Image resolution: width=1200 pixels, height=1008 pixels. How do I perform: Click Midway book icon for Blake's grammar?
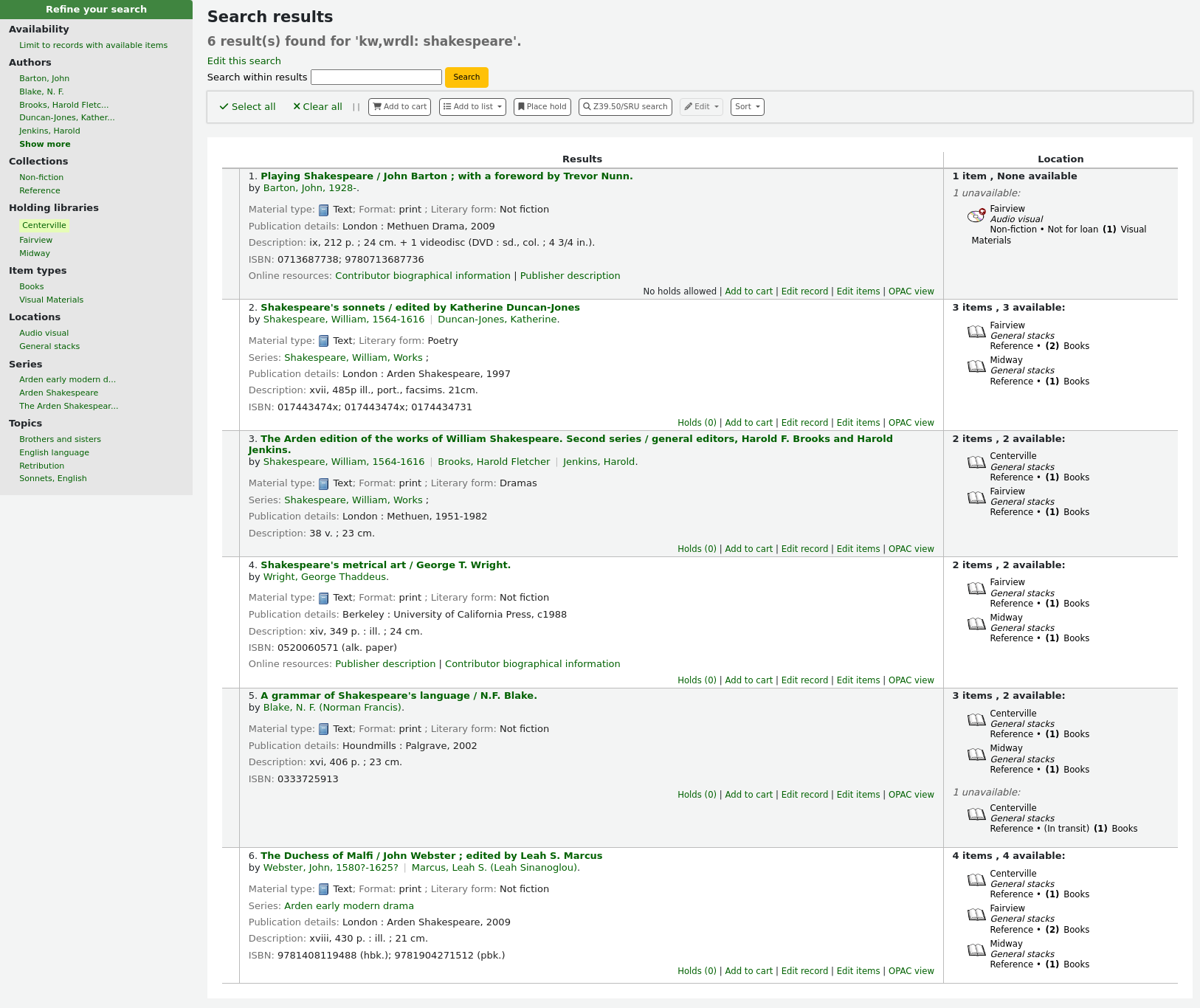[976, 755]
